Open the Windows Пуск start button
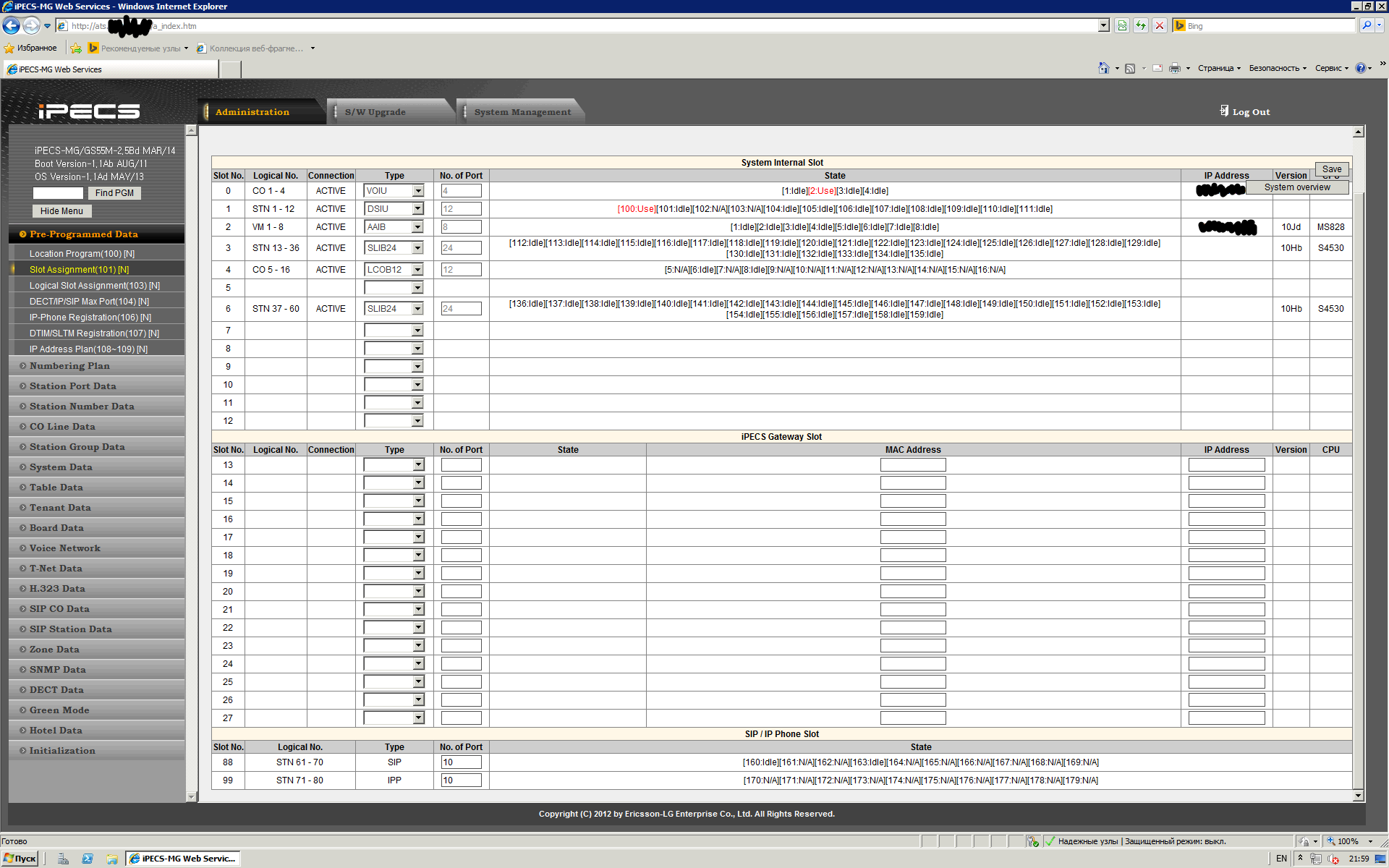The image size is (1389, 868). point(20,859)
